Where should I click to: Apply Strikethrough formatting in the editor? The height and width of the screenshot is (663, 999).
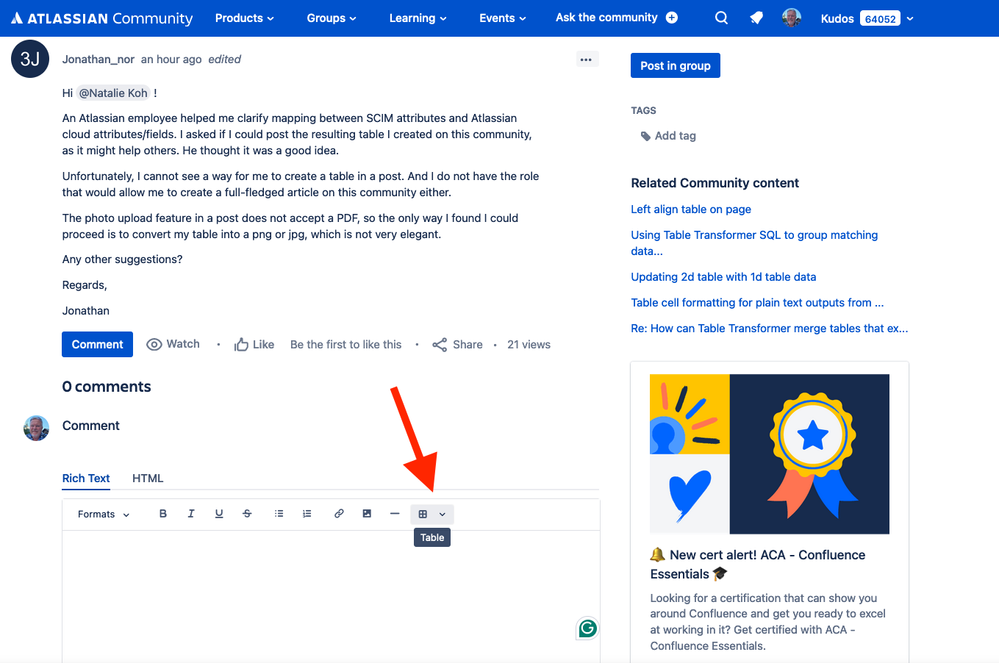tap(247, 514)
